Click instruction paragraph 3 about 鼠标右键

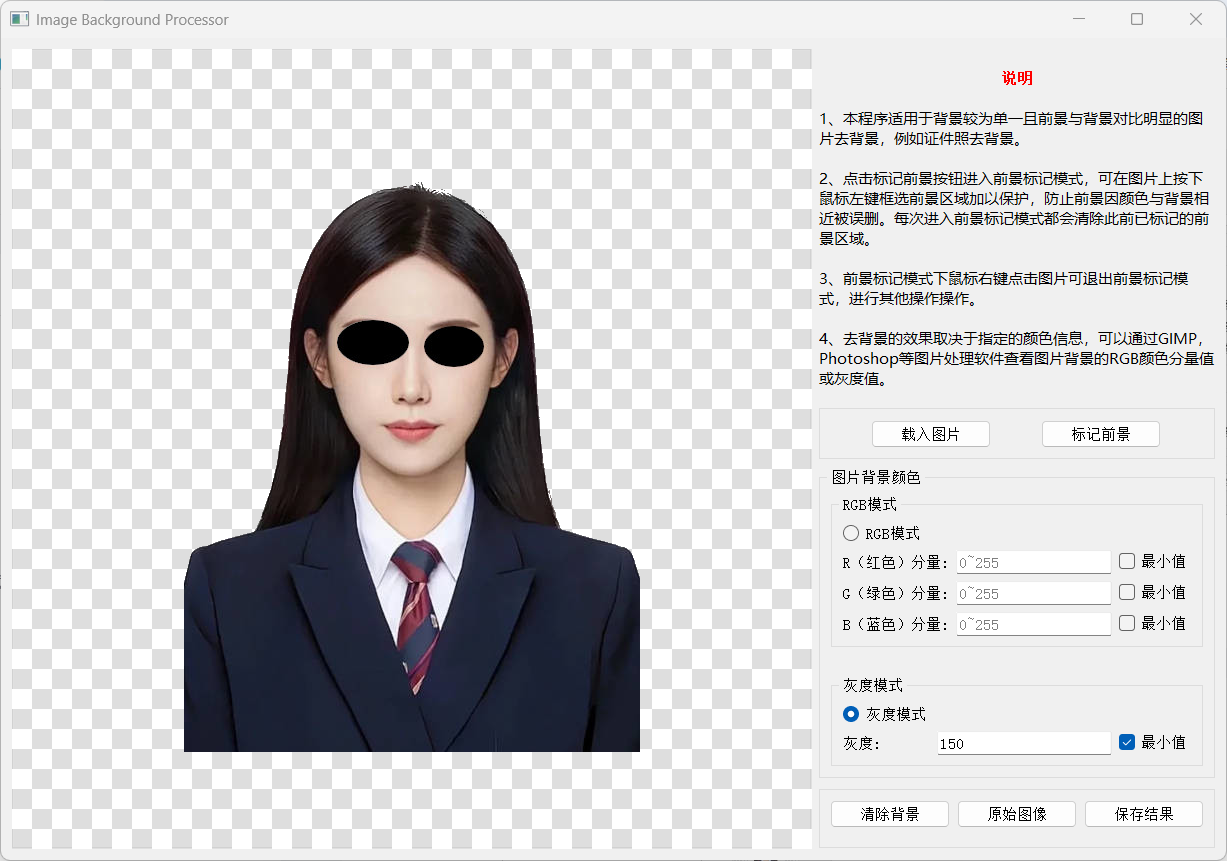point(1004,289)
